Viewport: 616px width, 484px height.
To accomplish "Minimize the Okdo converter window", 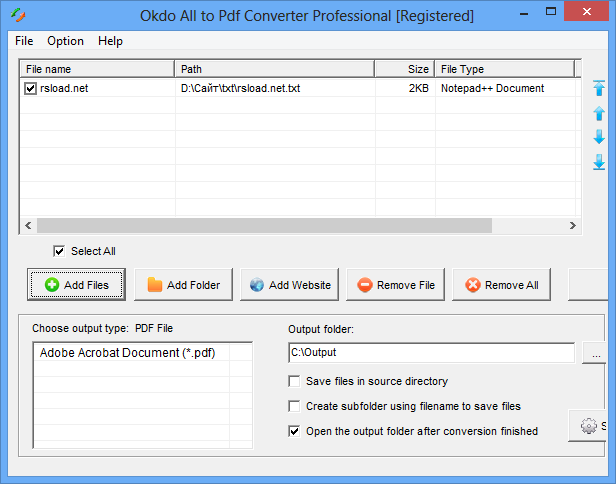I will [x=524, y=14].
